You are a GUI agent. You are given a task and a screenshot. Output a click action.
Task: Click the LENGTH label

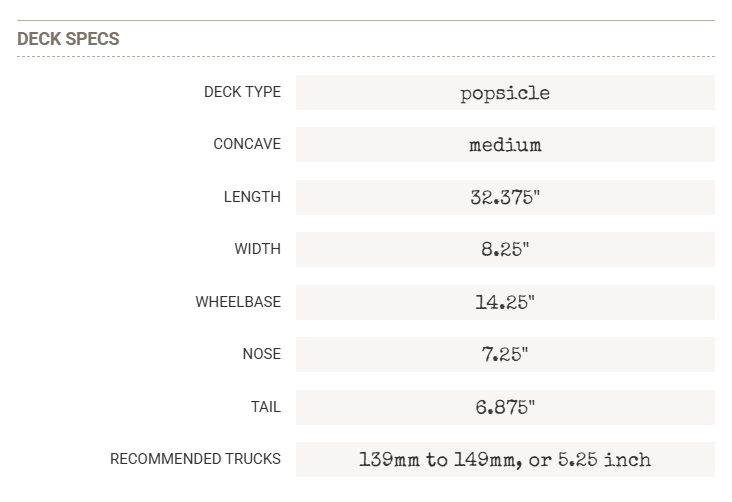tap(252, 197)
